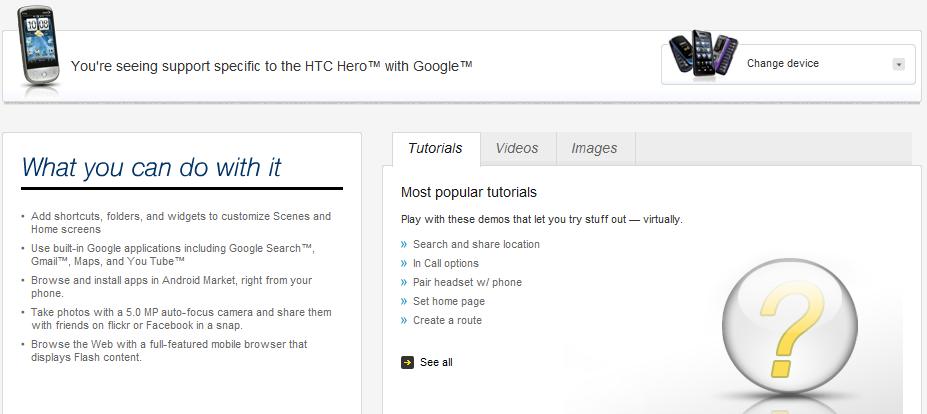Click chevron icon before Set home page
Viewport: 927px width, 414px height.
404,301
